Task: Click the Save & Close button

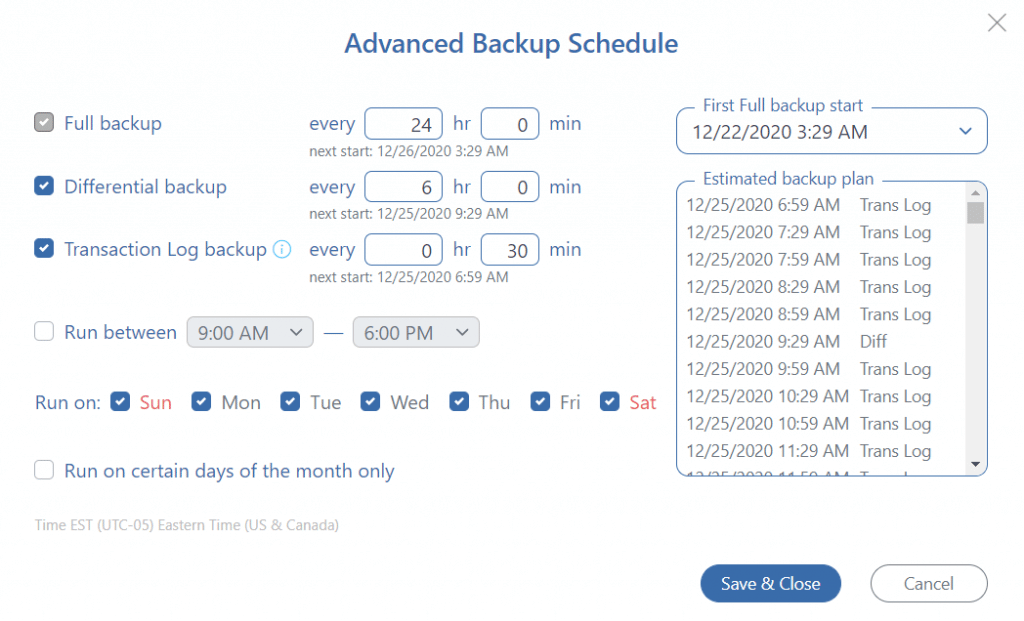Action: (771, 583)
